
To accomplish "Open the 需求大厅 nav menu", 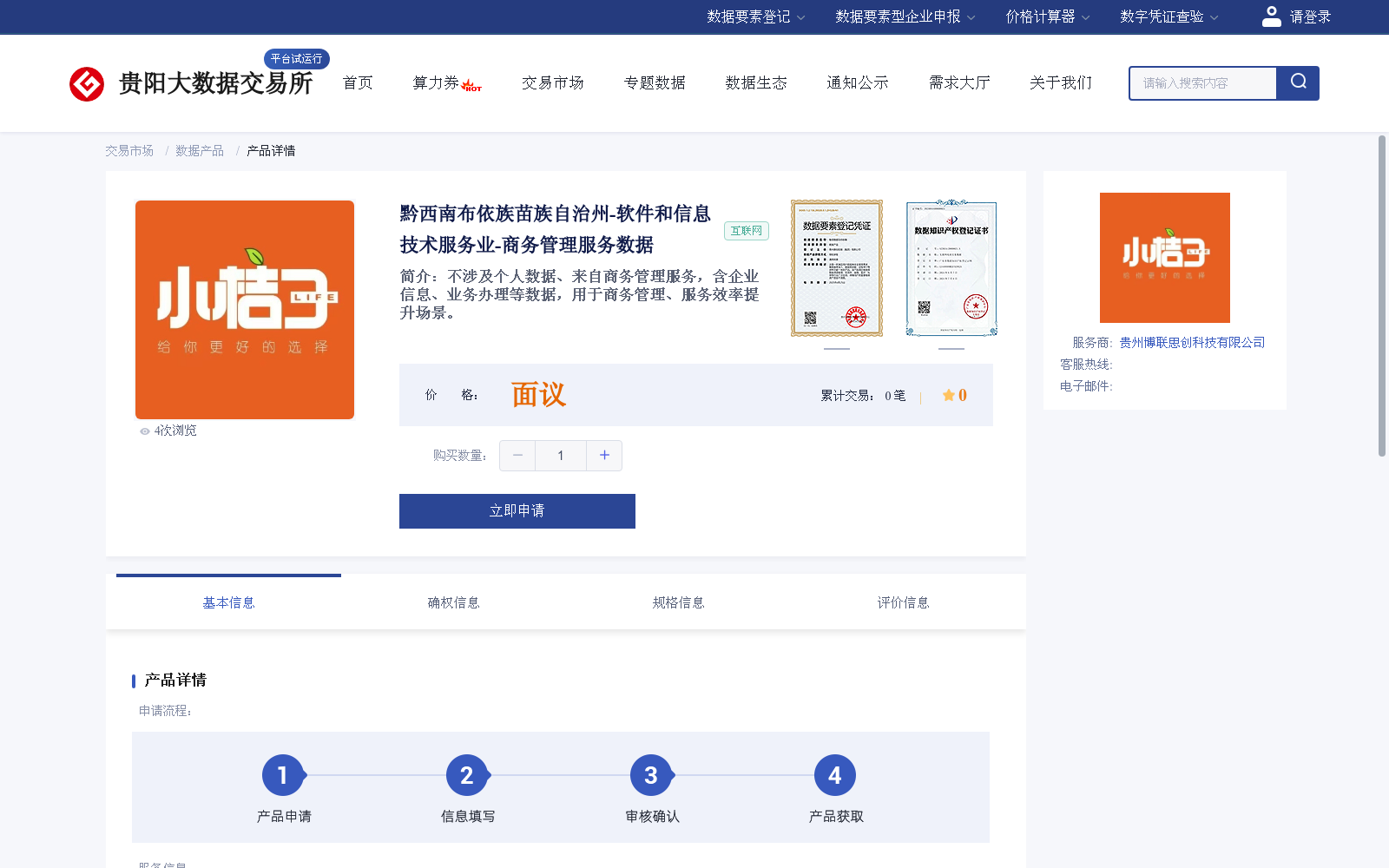I will [959, 83].
